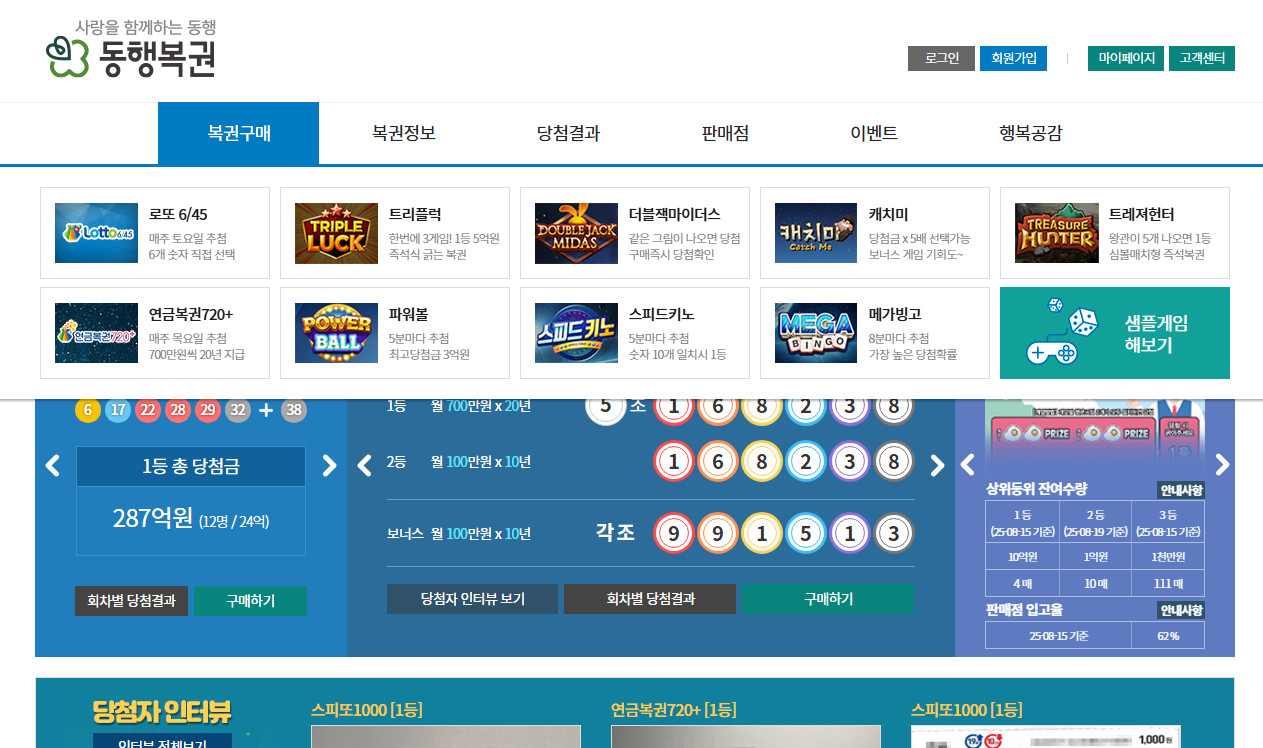This screenshot has width=1263, height=748.
Task: Open the 더블잭마이더스 title link
Action: (x=674, y=214)
